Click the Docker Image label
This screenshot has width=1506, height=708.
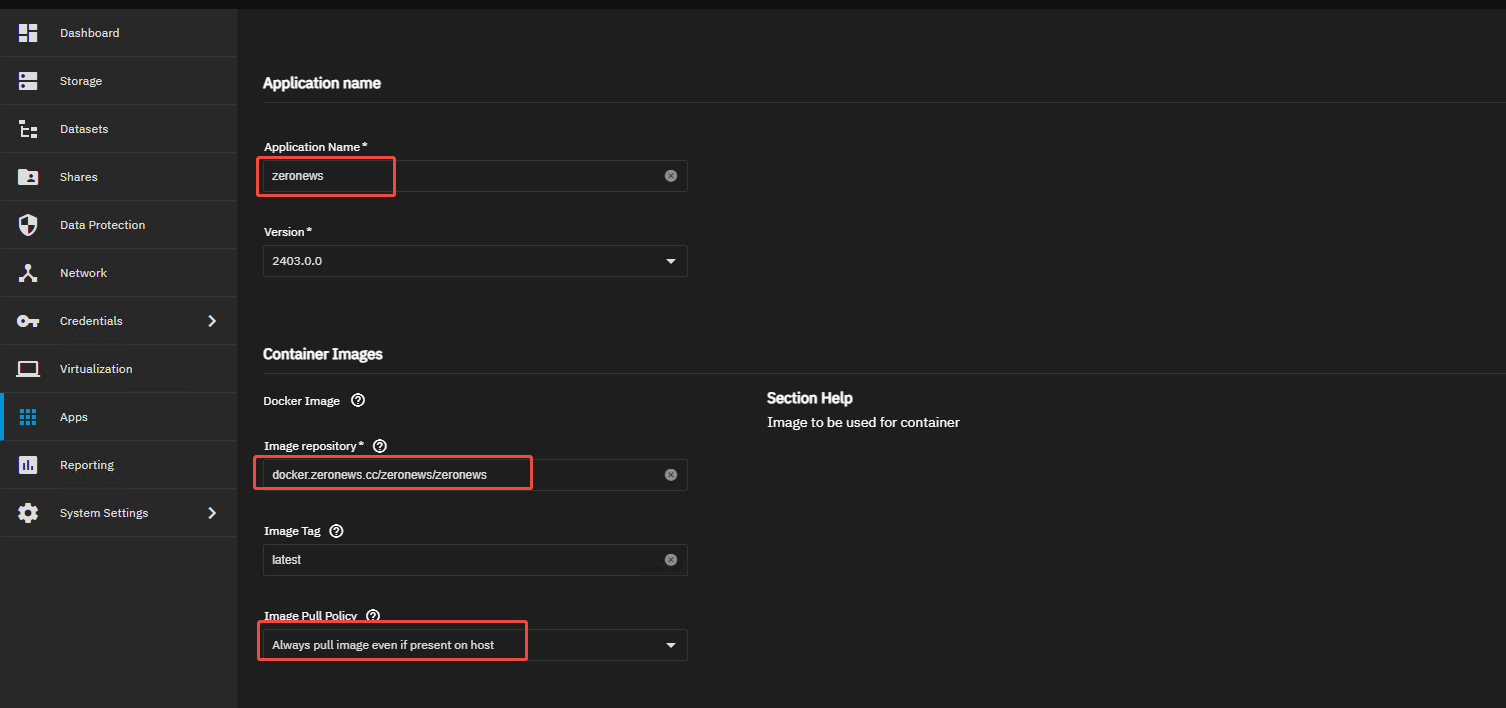tap(301, 401)
